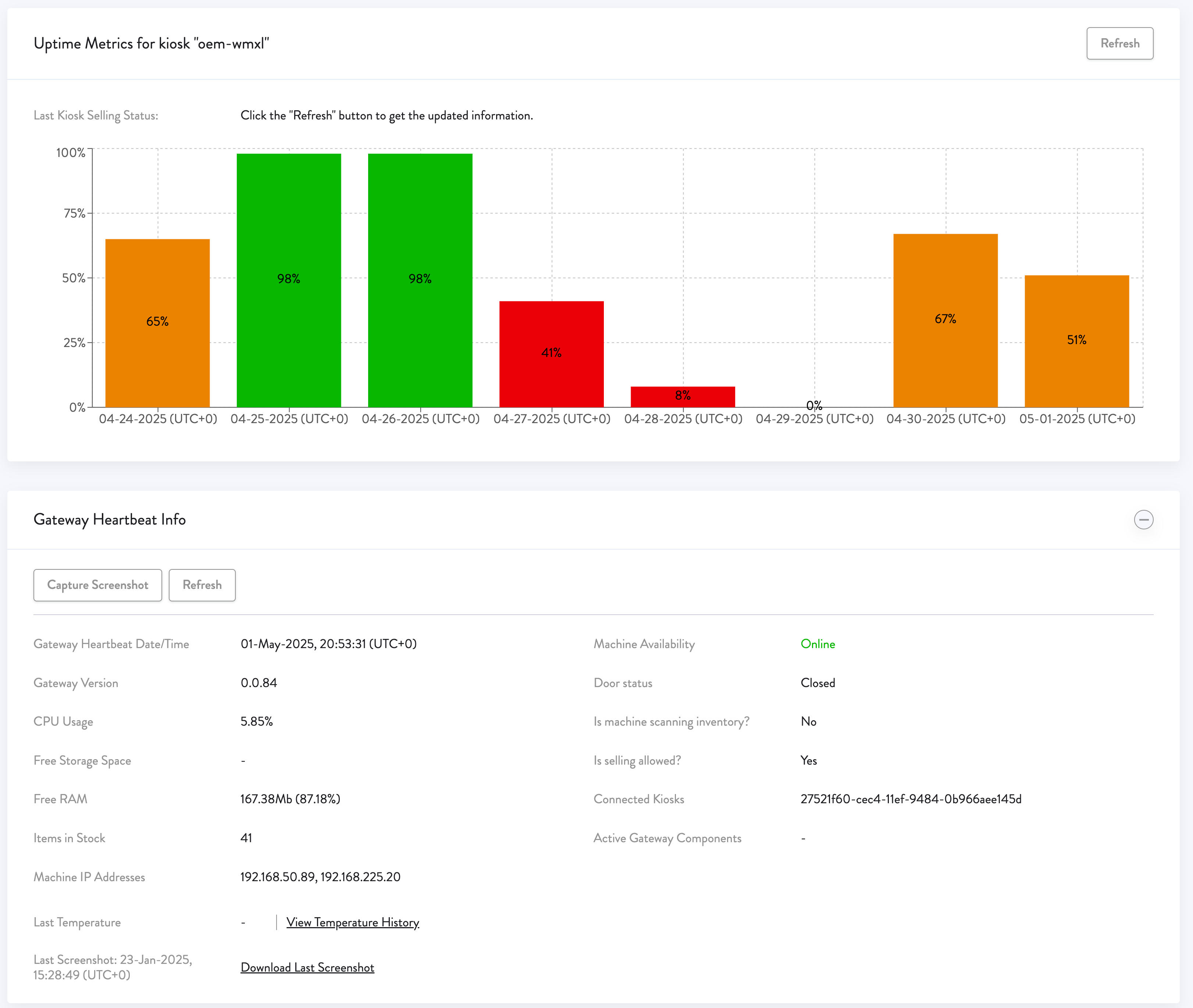
Task: Click the Items in Stock value 41
Action: tap(246, 838)
